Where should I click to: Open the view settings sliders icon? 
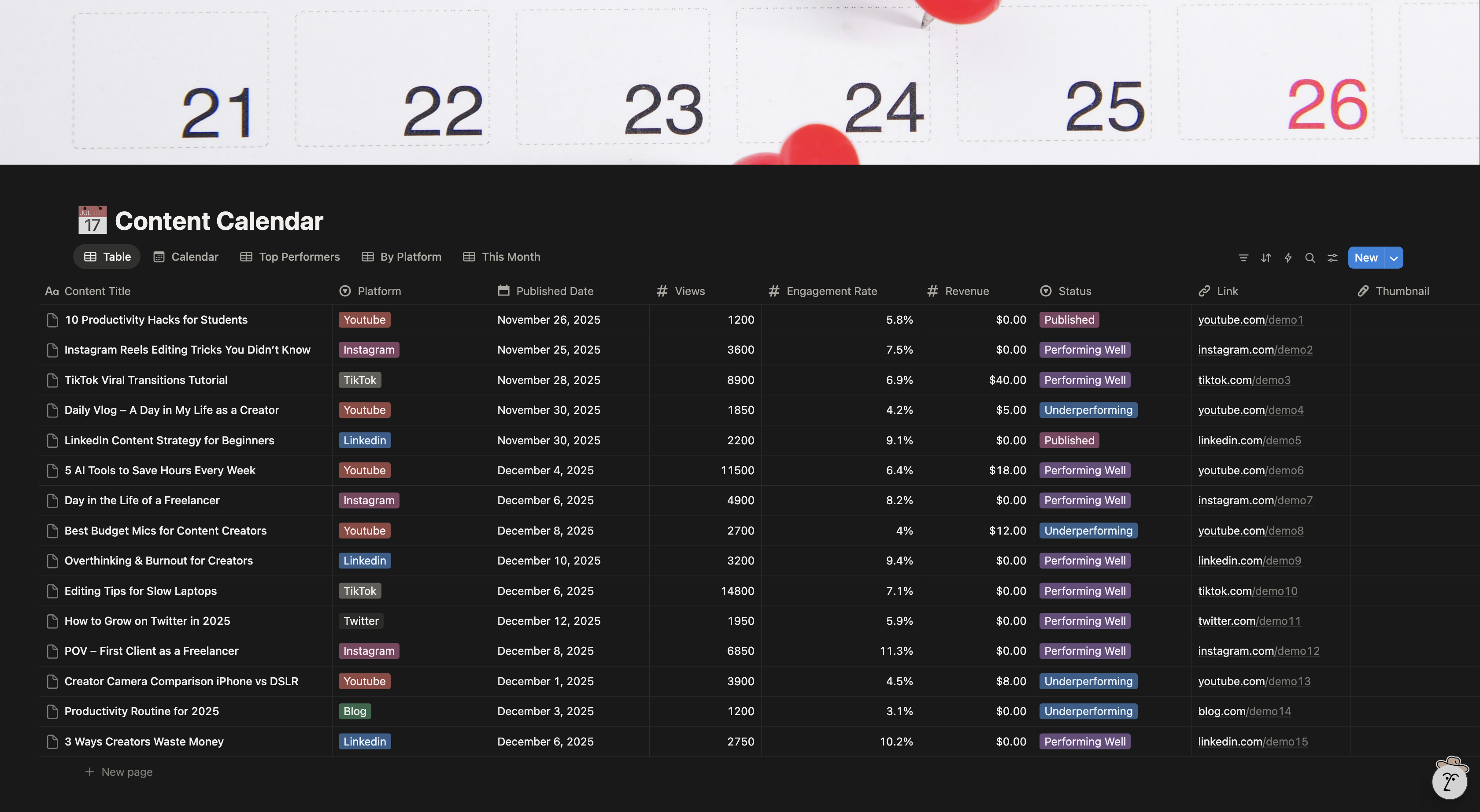[x=1332, y=258]
